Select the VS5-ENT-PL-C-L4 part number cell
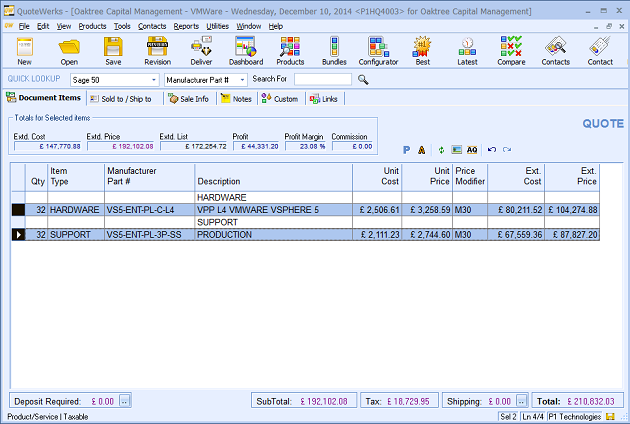This screenshot has height=424, width=630. [x=149, y=210]
